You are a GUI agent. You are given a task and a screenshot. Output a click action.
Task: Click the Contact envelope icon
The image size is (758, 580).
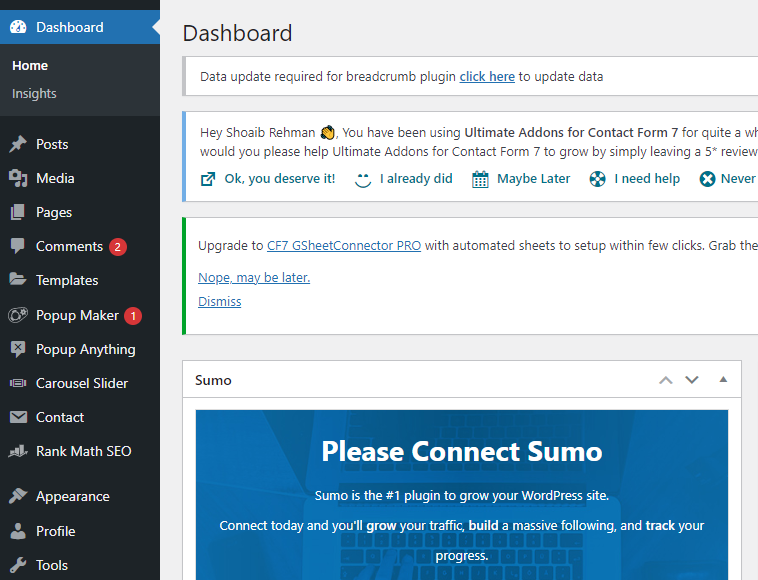tap(18, 417)
